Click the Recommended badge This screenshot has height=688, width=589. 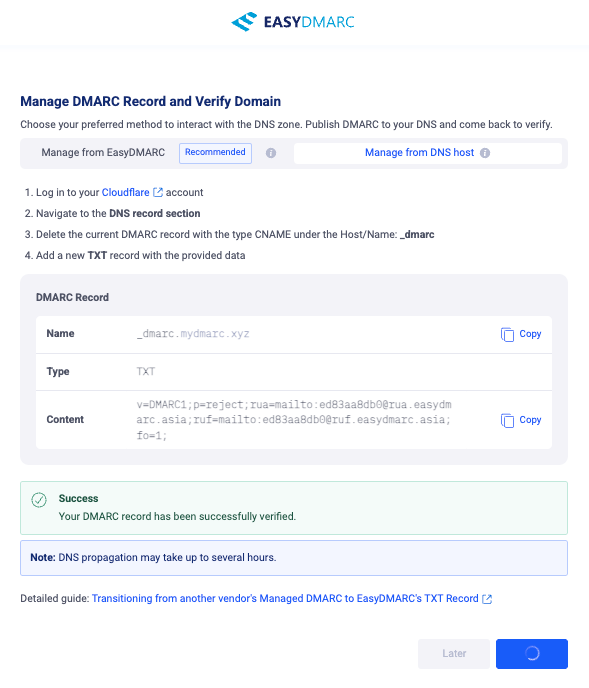215,153
